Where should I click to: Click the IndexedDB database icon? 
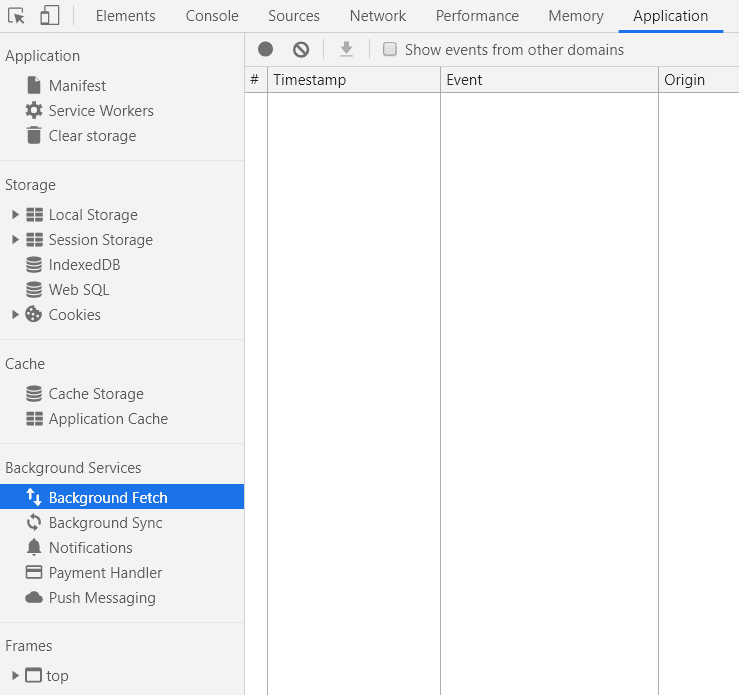click(34, 264)
